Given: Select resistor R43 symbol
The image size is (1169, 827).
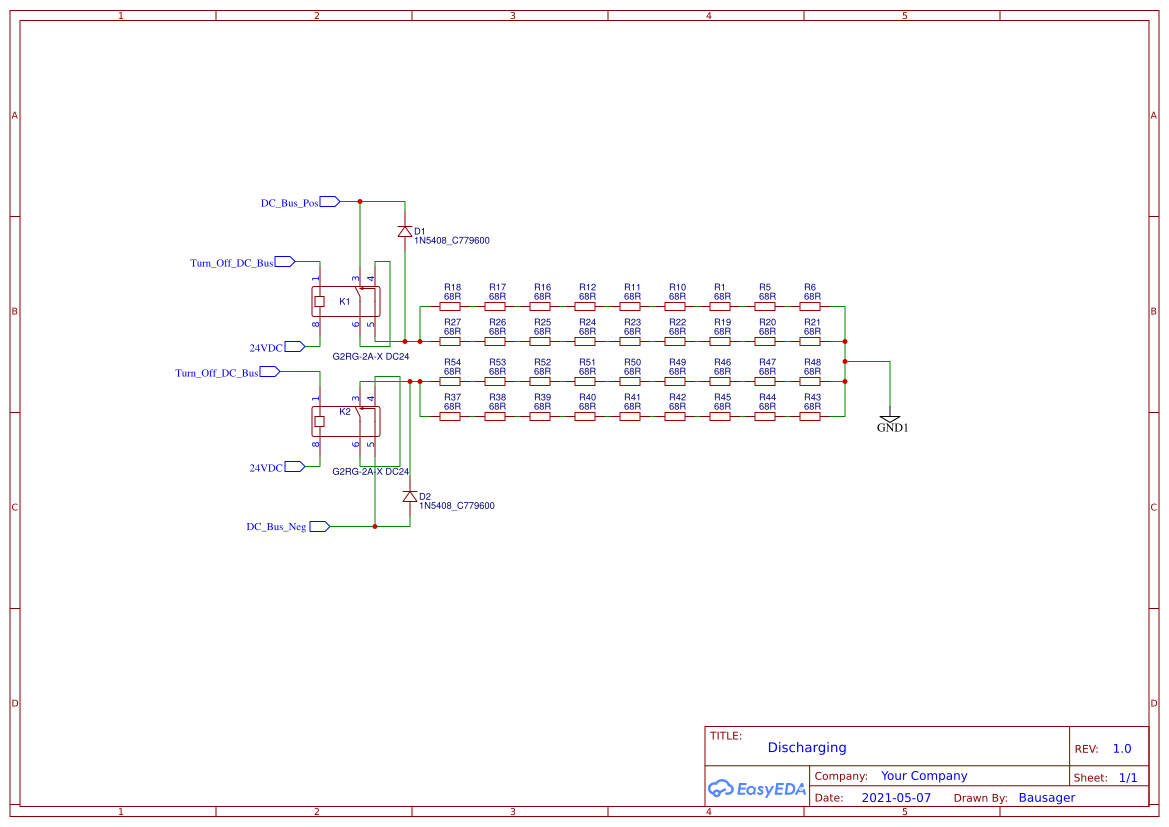Looking at the screenshot, I should [x=811, y=417].
